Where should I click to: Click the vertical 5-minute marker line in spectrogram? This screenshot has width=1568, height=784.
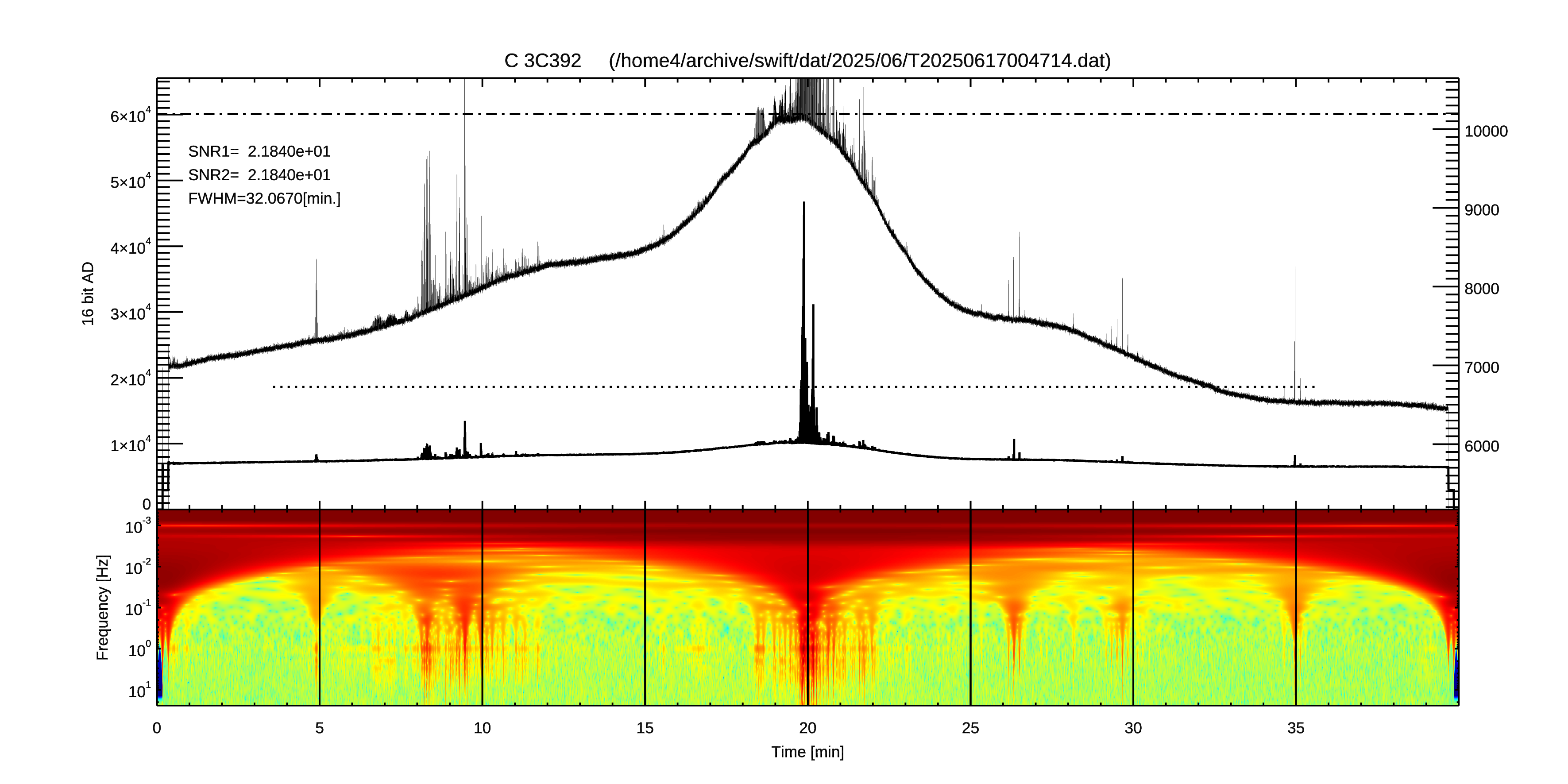320,607
